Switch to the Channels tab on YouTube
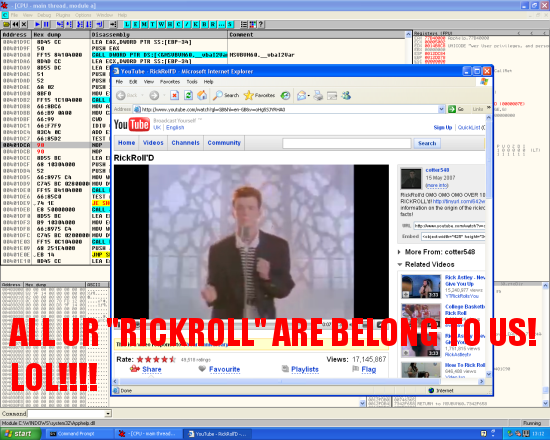Viewport: 550px width, 440px height. click(x=186, y=143)
